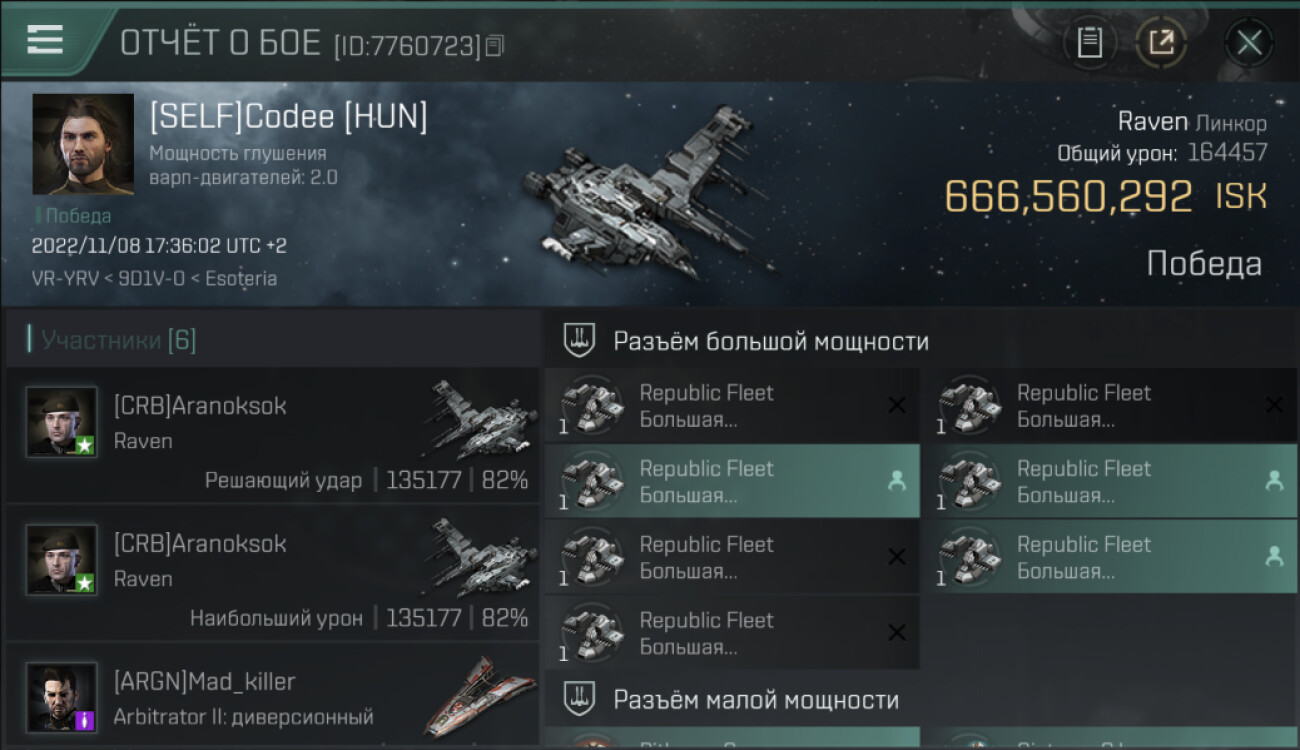The height and width of the screenshot is (750, 1300).
Task: Click the low slot shield icon
Action: tap(579, 699)
